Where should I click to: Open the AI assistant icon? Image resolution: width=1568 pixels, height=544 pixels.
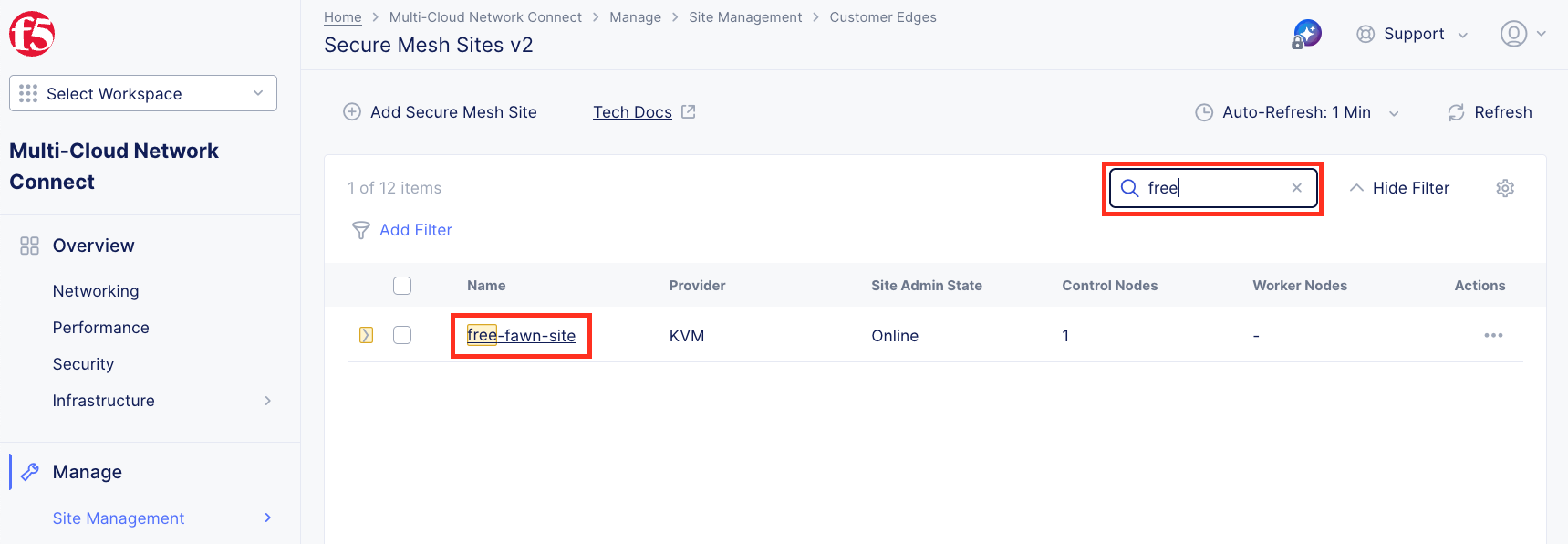(x=1307, y=35)
